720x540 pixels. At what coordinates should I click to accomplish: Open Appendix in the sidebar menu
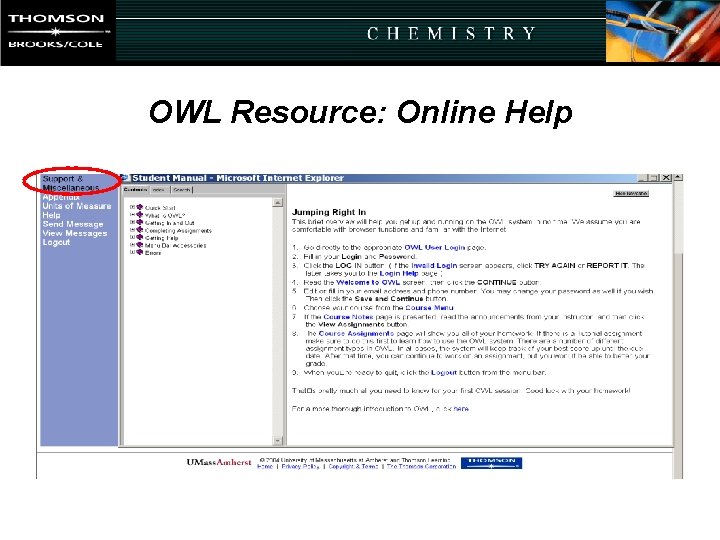(x=61, y=197)
